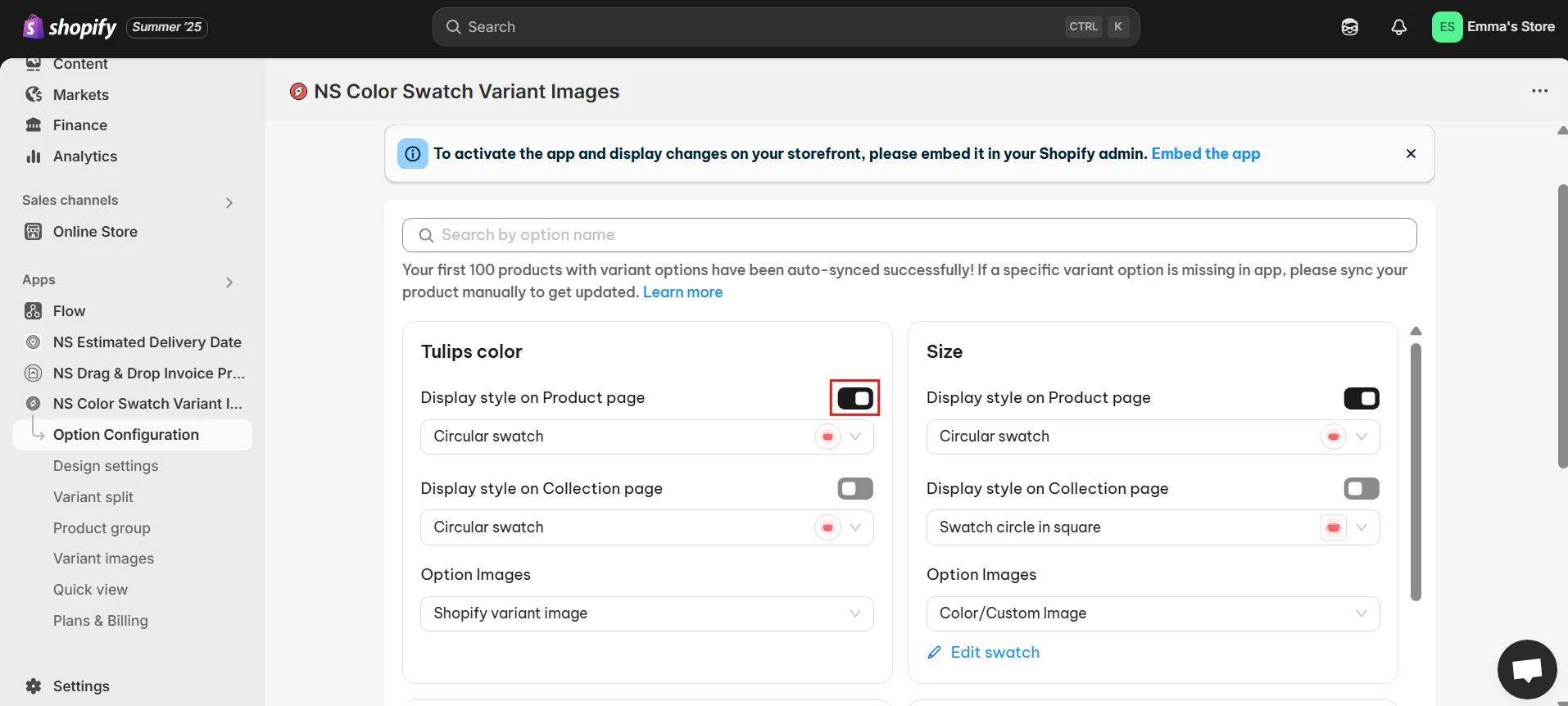Click the three-dot more actions menu
This screenshot has width=1568, height=706.
click(1540, 91)
